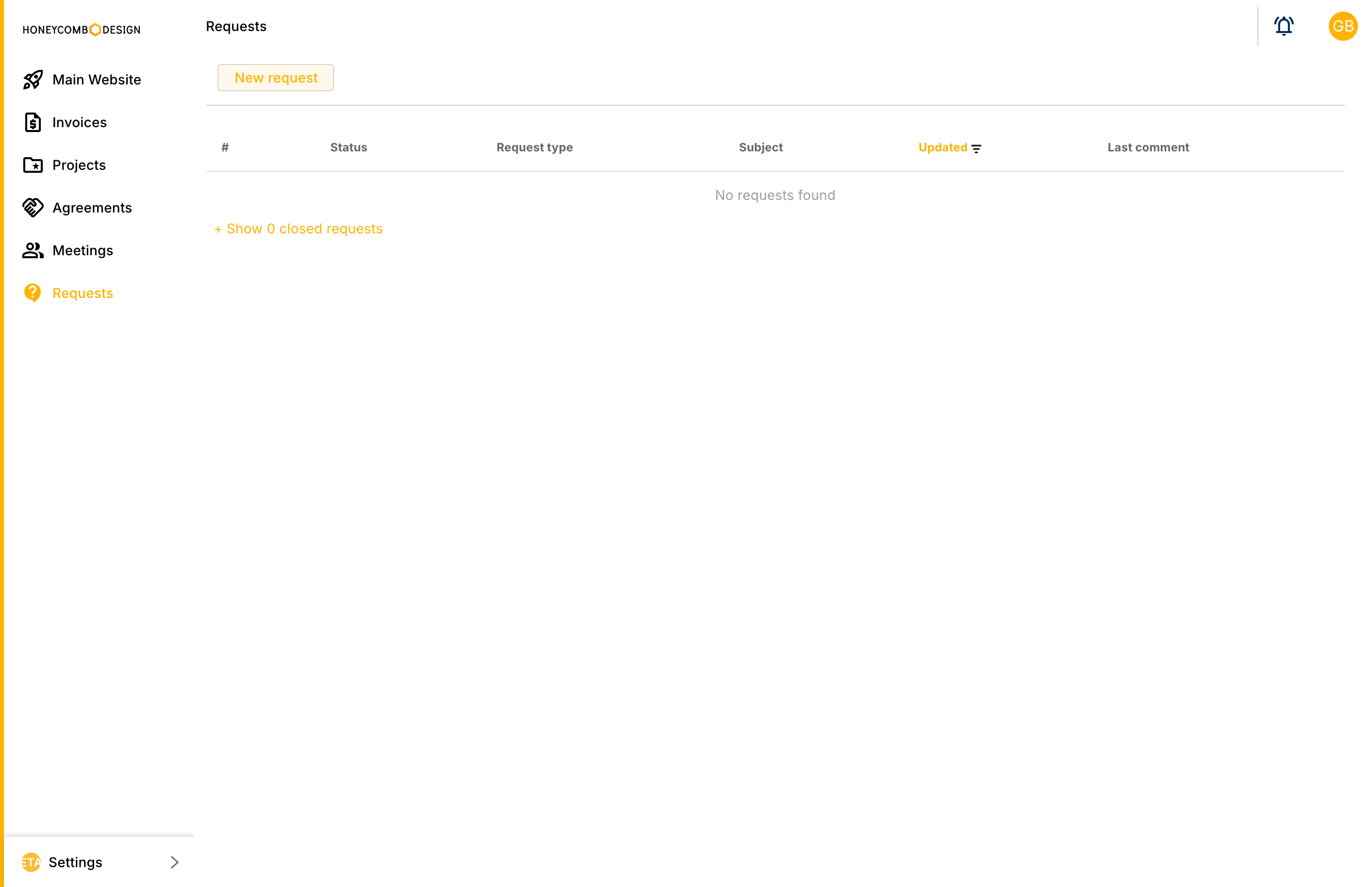Click the Settings avatar icon
The image size is (1372, 887).
(x=31, y=862)
